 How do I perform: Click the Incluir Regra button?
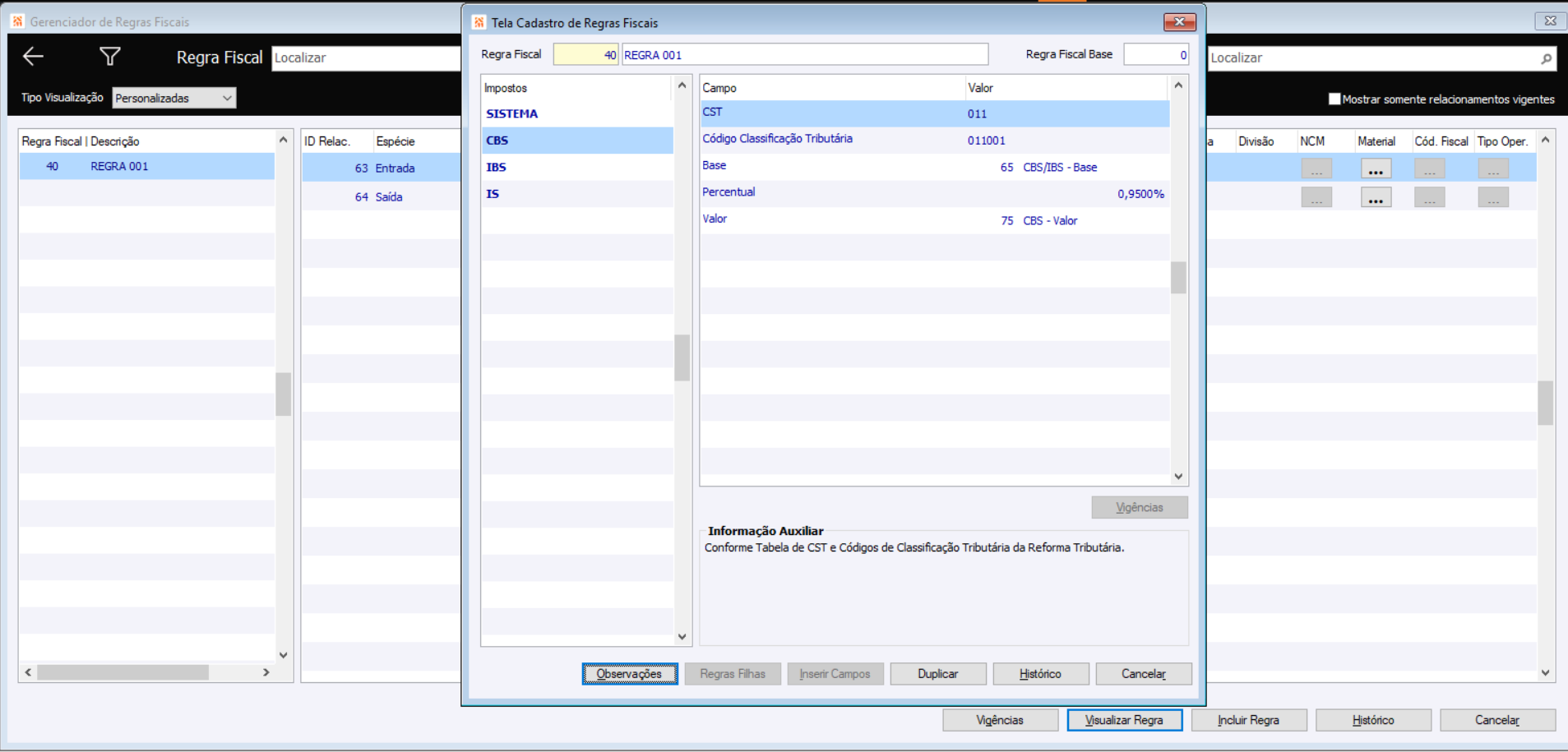[x=1249, y=720]
